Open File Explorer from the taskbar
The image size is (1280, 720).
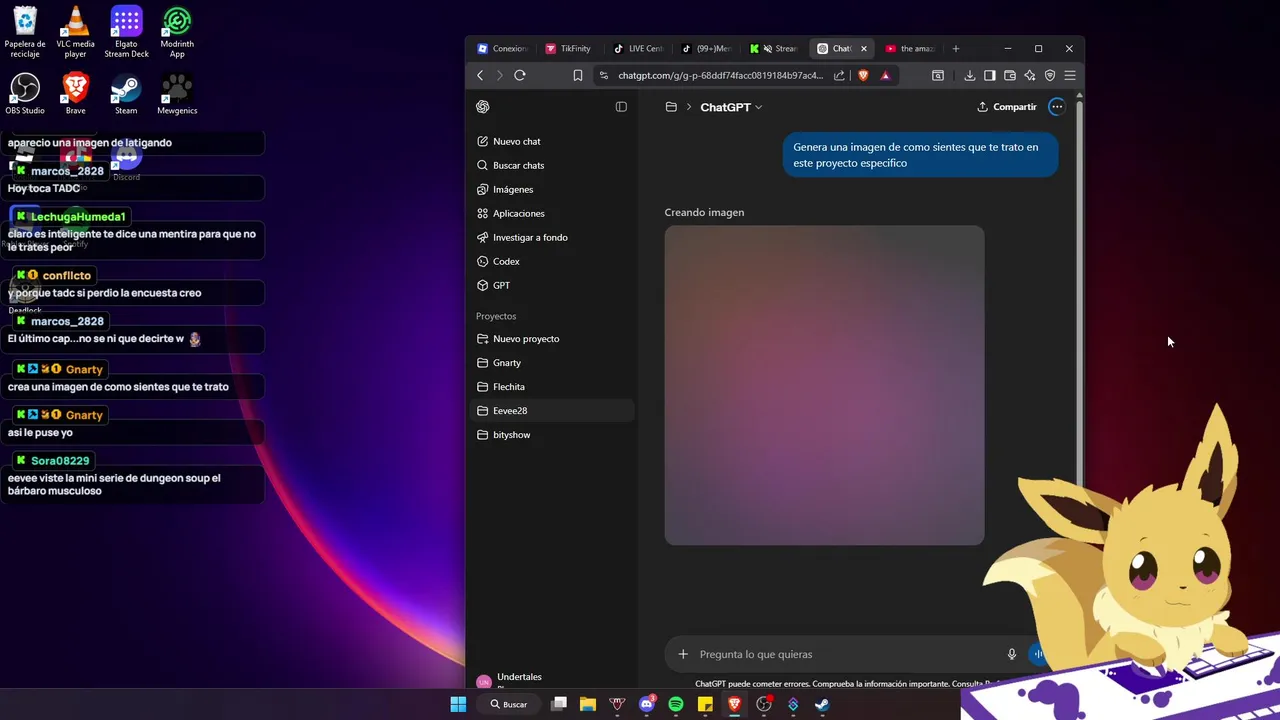pos(588,704)
